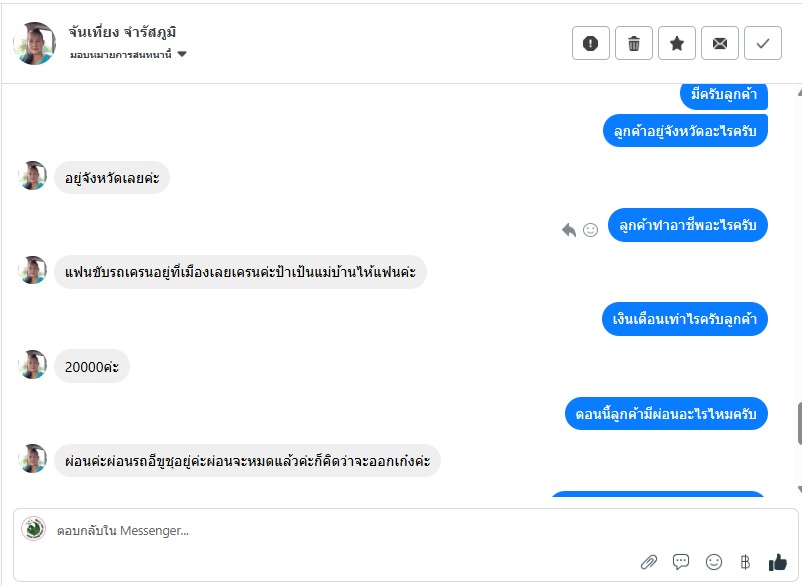The image size is (802, 586).
Task: Mark conversation done with checkmark icon
Action: click(x=763, y=43)
